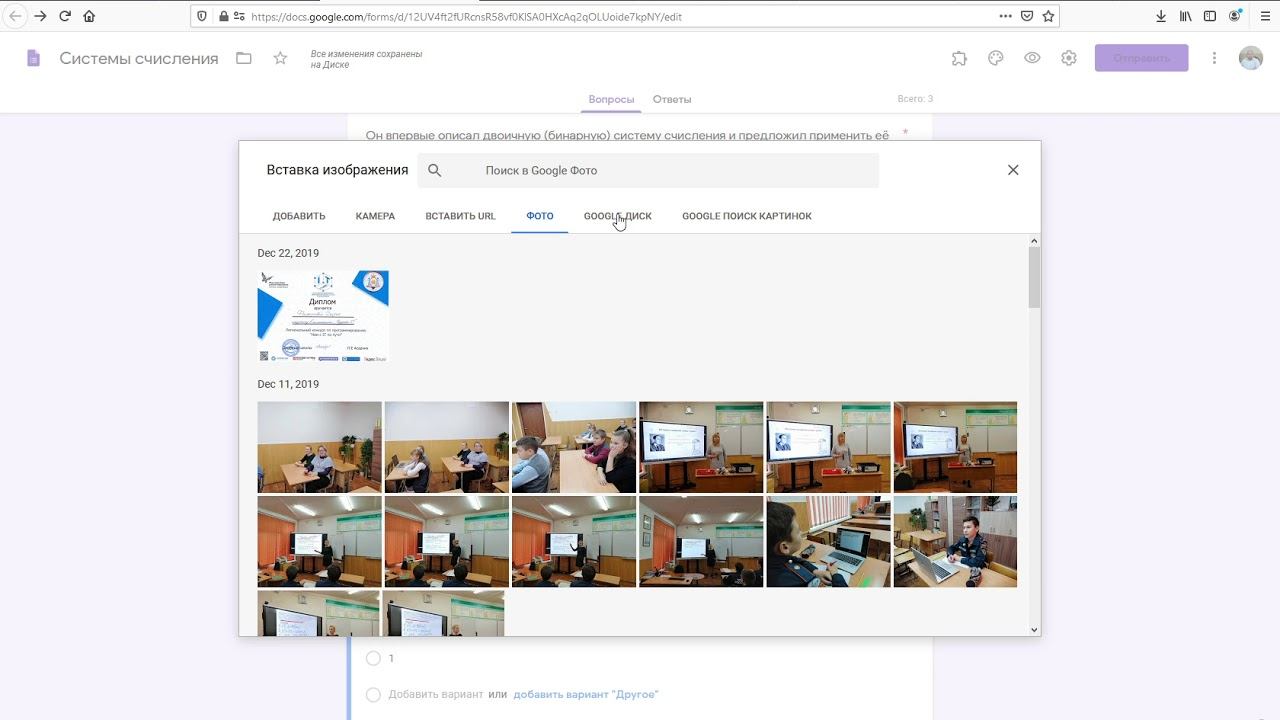Click the scrollbar up arrow in the photo list
This screenshot has width=1280, height=720.
(x=1034, y=240)
